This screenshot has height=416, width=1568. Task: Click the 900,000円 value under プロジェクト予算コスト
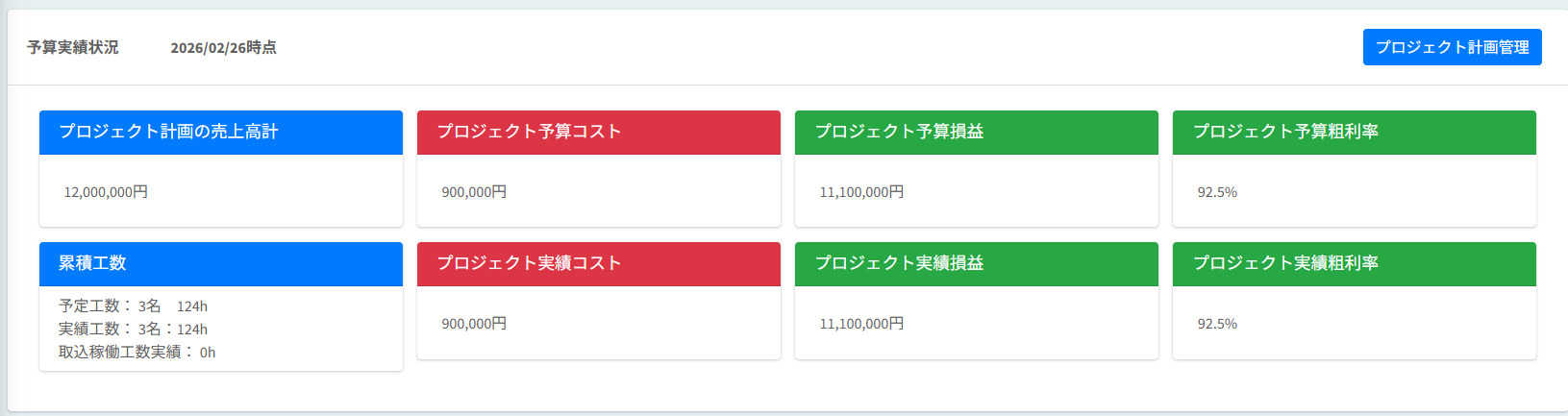tap(474, 192)
